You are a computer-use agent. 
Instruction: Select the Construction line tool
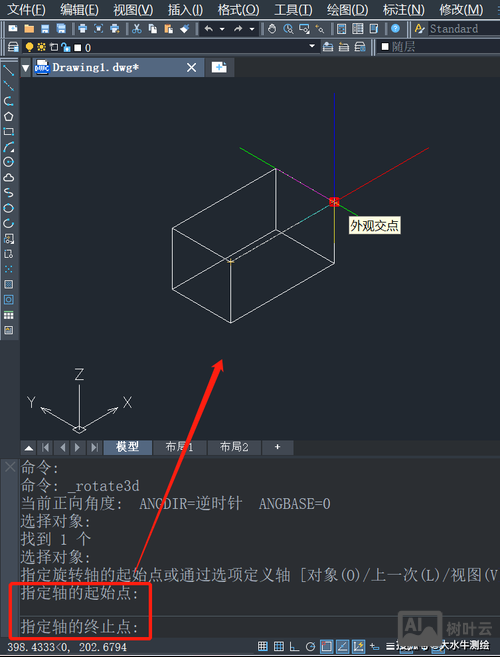pyautogui.click(x=8, y=86)
